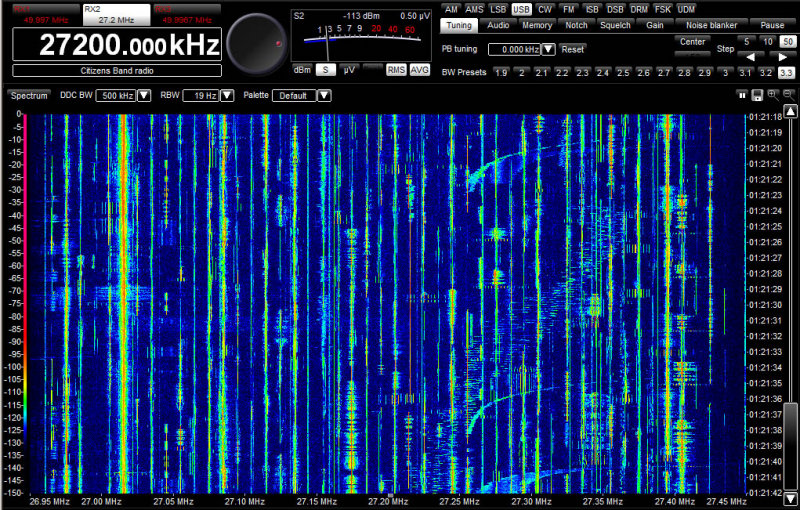Choose the 1.9 bandwidth preset

[501, 72]
